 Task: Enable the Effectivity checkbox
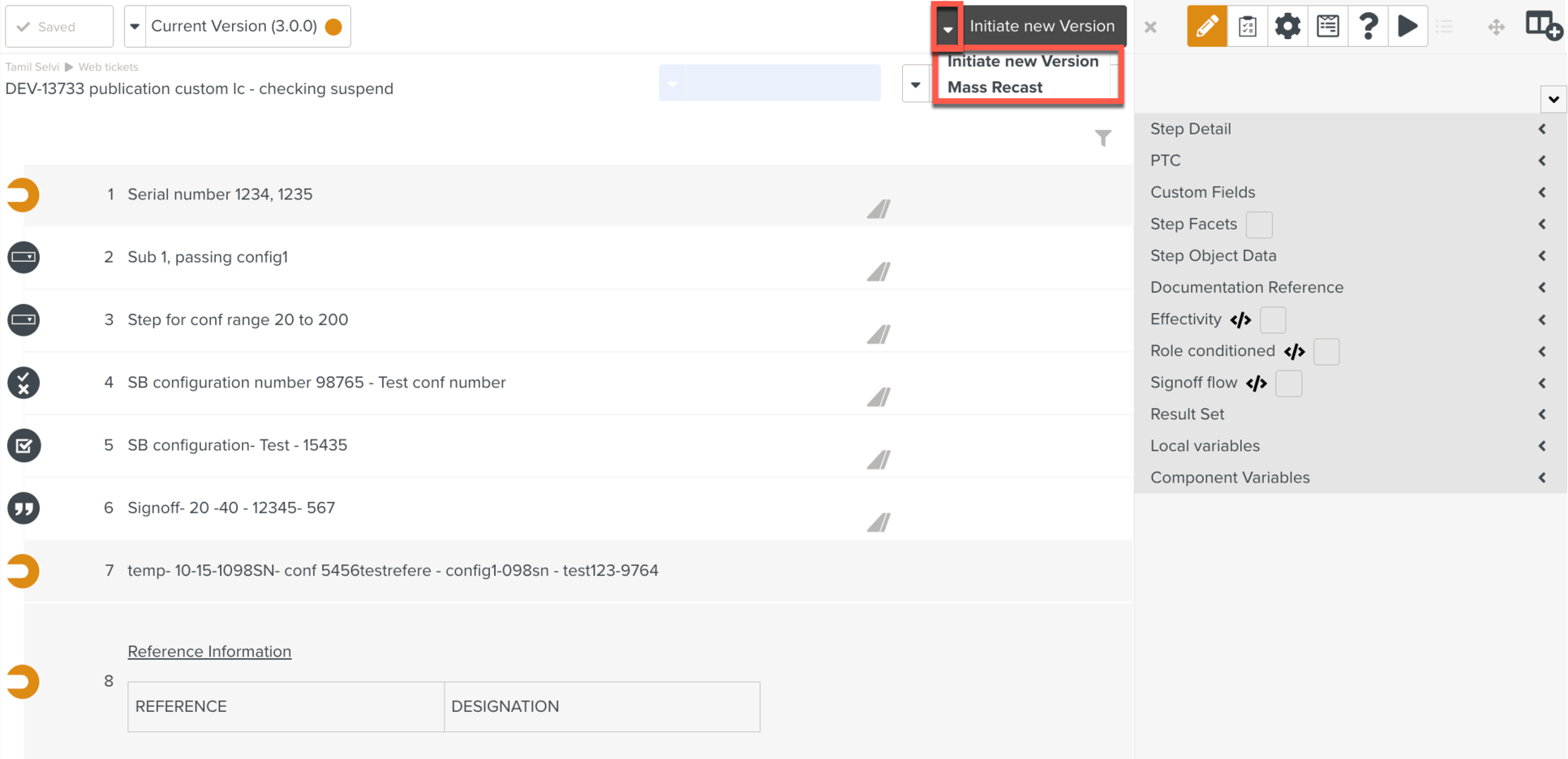1273,319
